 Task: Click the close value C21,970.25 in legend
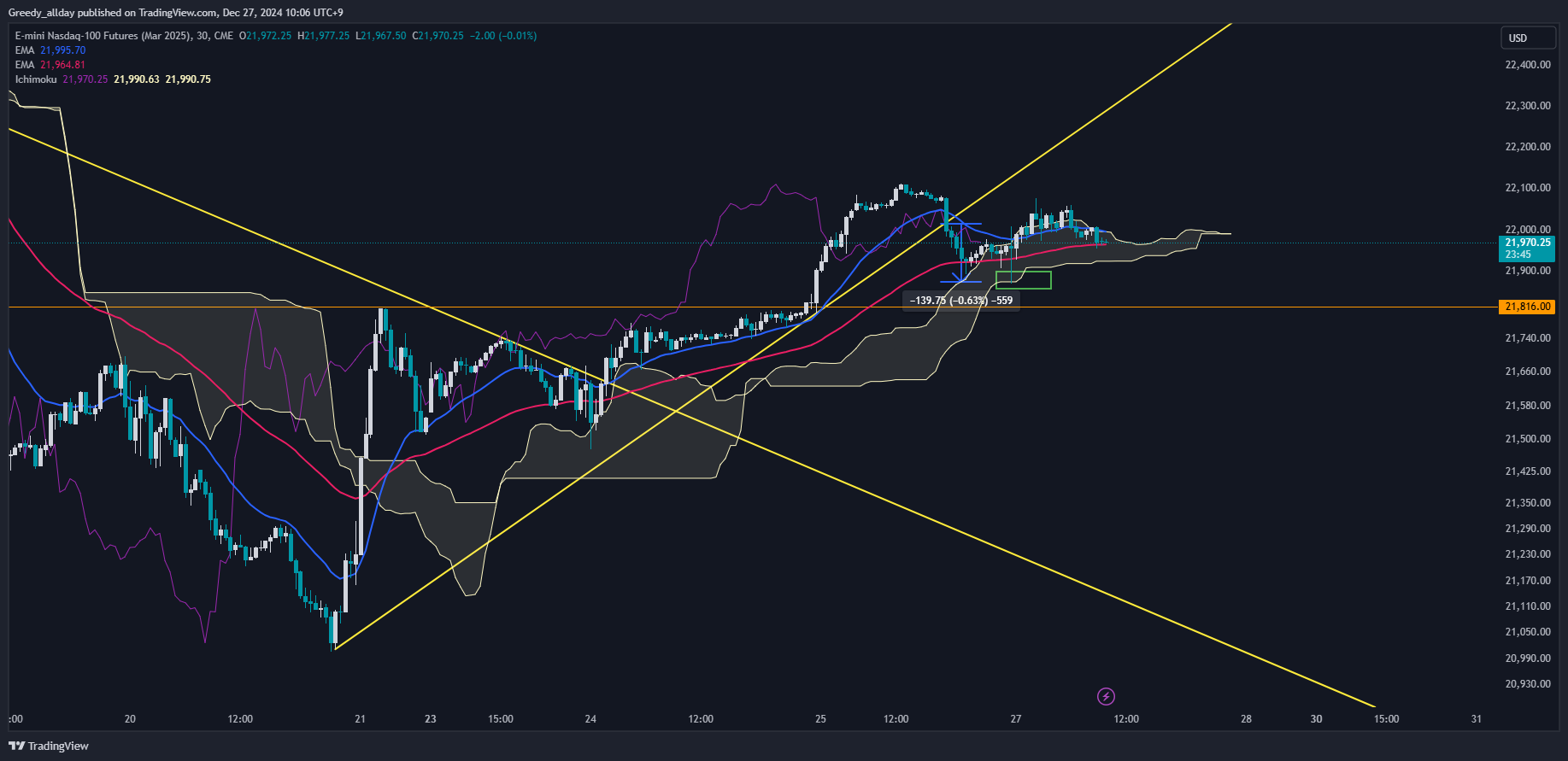point(438,36)
